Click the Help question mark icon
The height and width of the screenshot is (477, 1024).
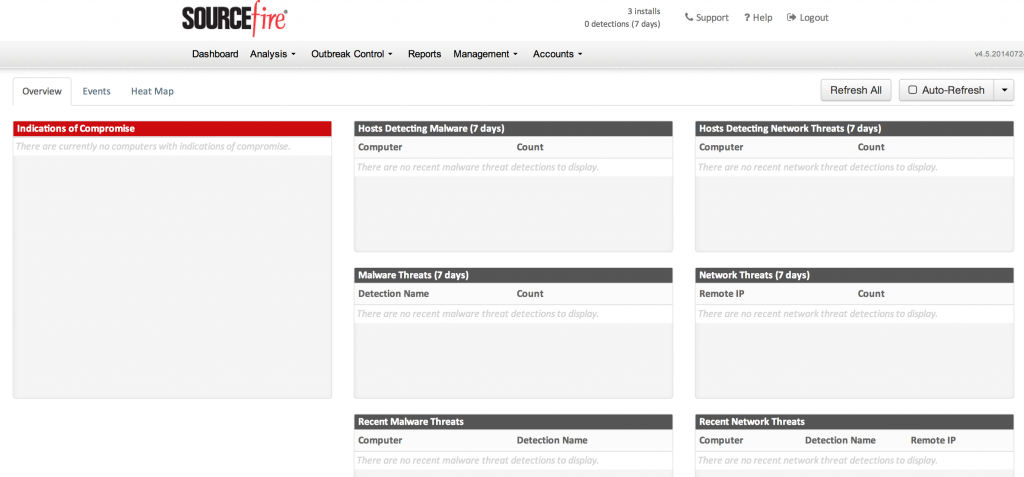(747, 17)
